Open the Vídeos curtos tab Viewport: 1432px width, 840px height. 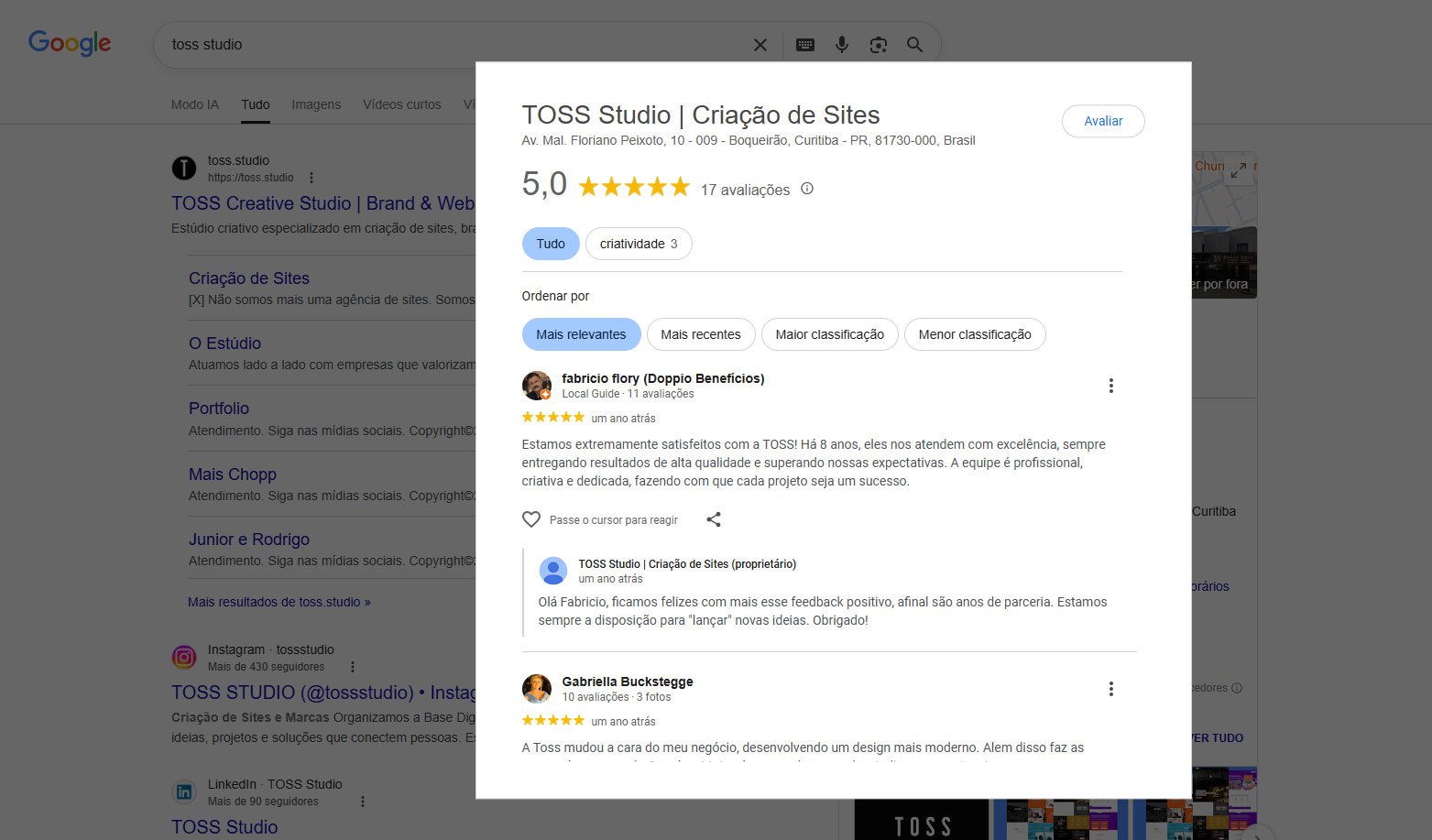coord(402,104)
